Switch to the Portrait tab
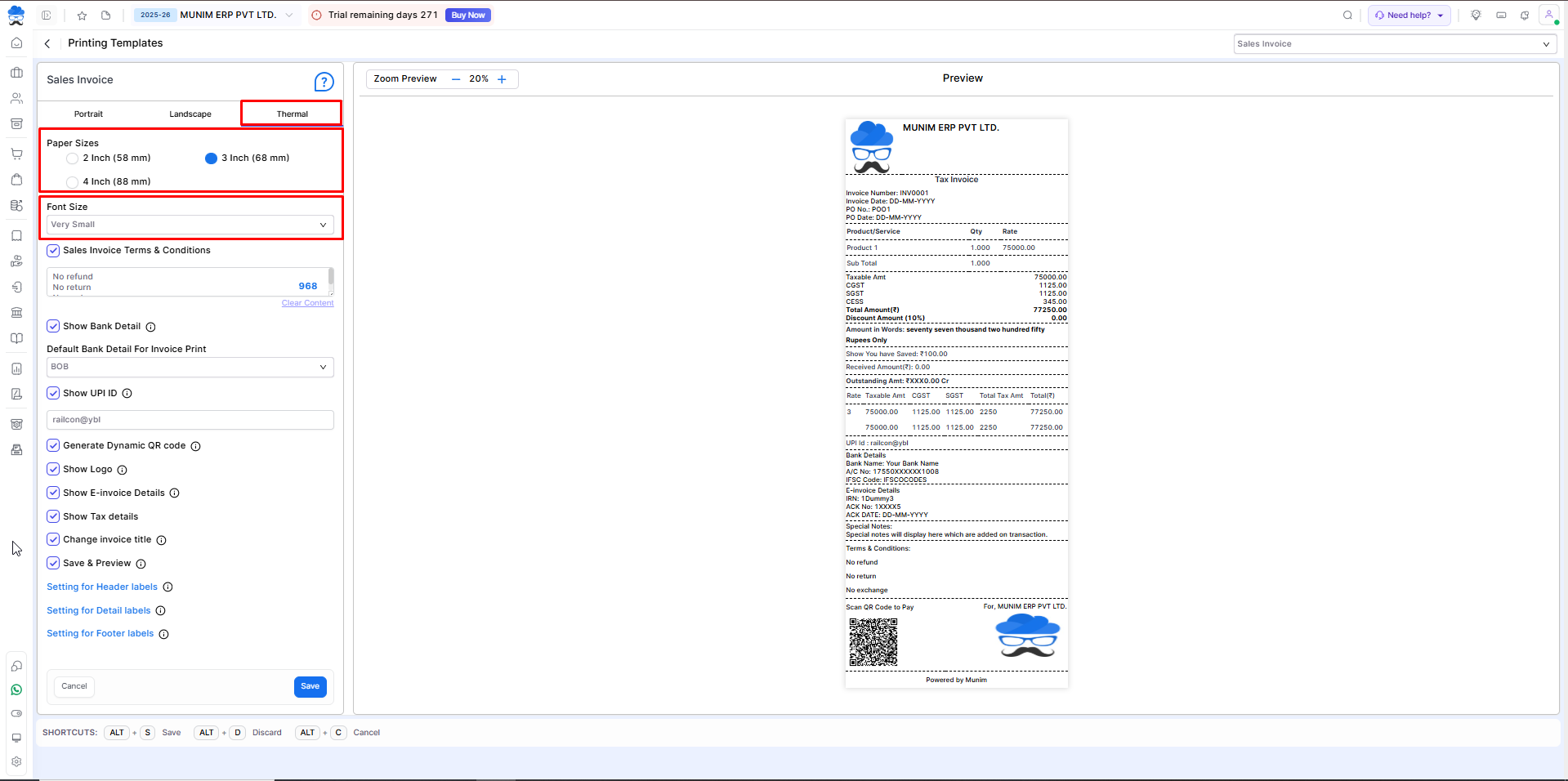The width and height of the screenshot is (1568, 781). (x=88, y=114)
